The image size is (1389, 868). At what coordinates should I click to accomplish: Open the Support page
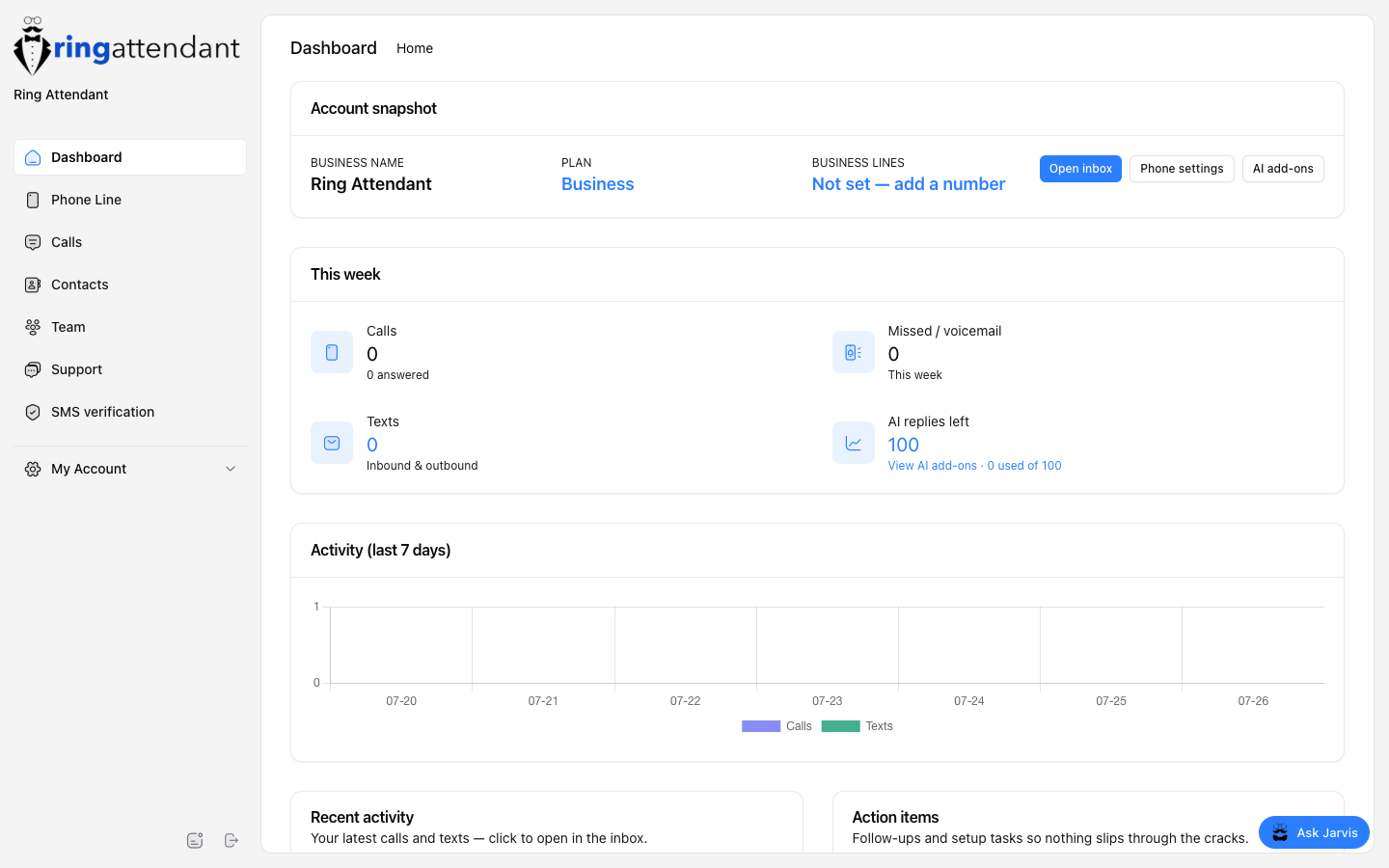[x=130, y=369]
